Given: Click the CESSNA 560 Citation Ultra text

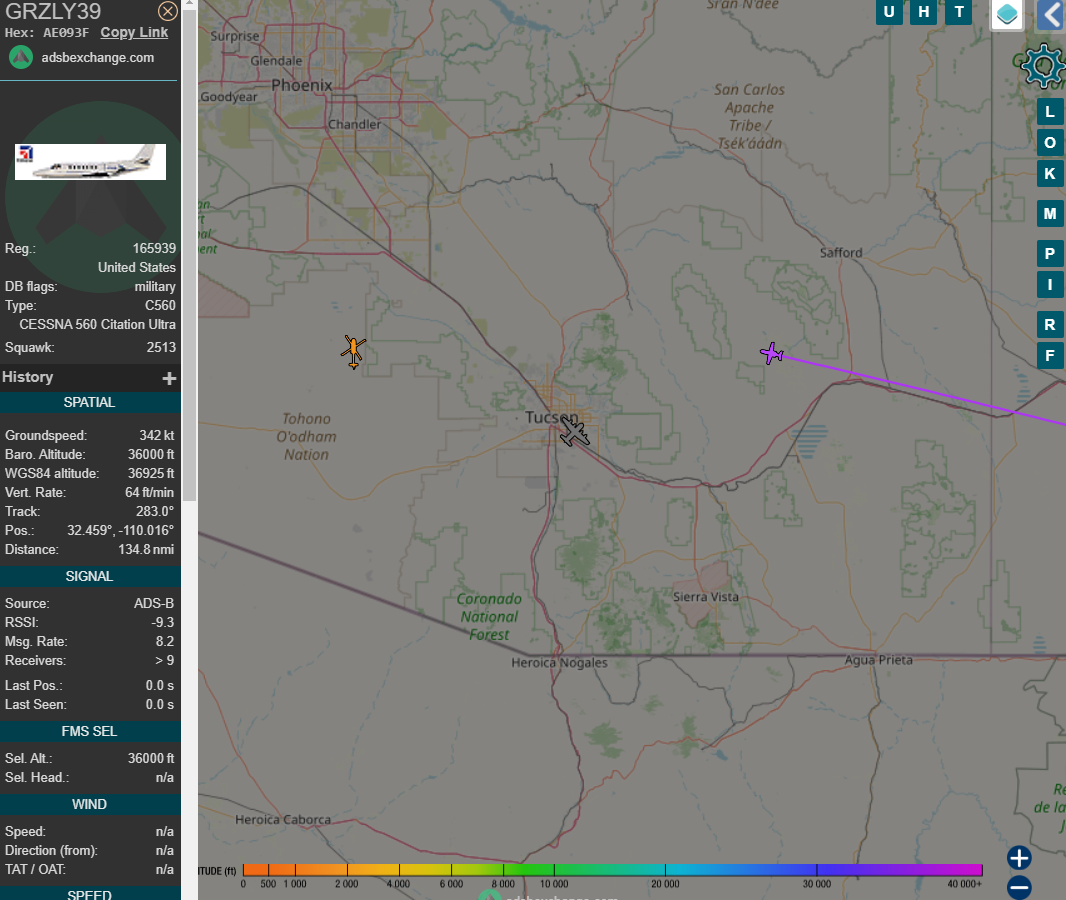Looking at the screenshot, I should pyautogui.click(x=97, y=324).
